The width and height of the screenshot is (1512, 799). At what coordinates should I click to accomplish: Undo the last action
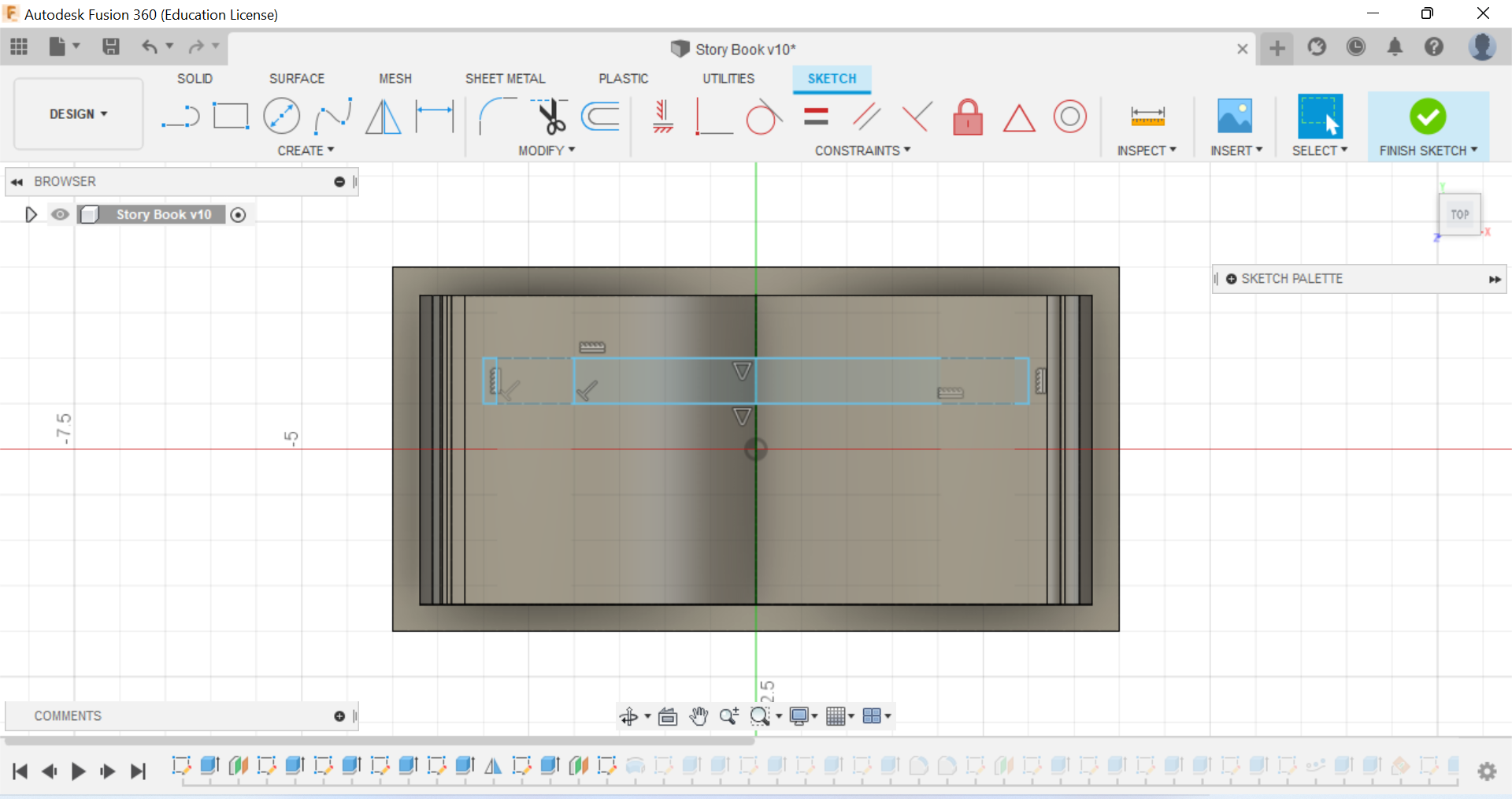point(150,47)
